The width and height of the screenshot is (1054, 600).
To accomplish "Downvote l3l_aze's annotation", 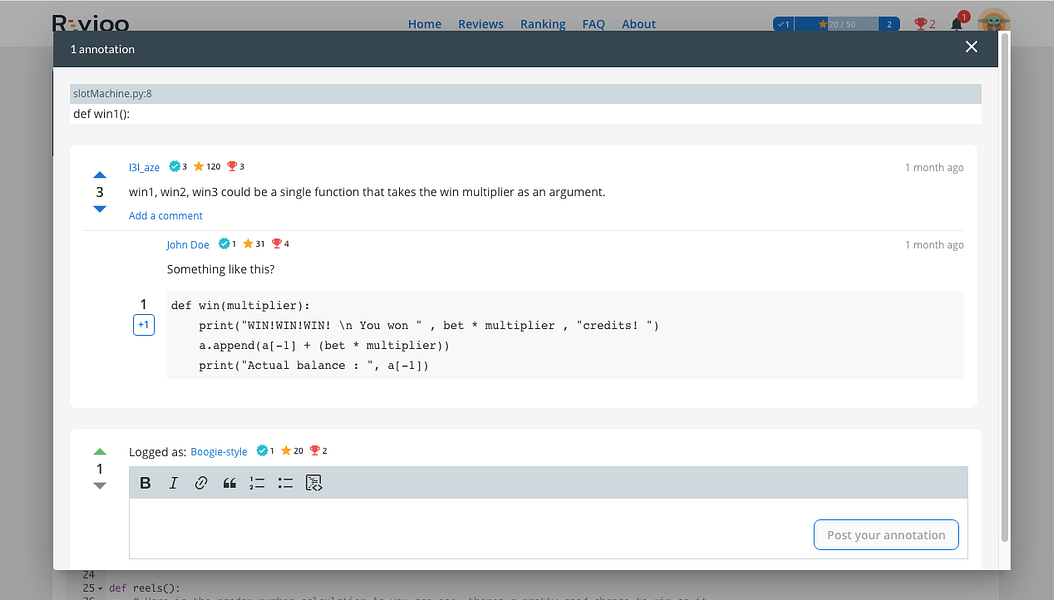I will 99,209.
